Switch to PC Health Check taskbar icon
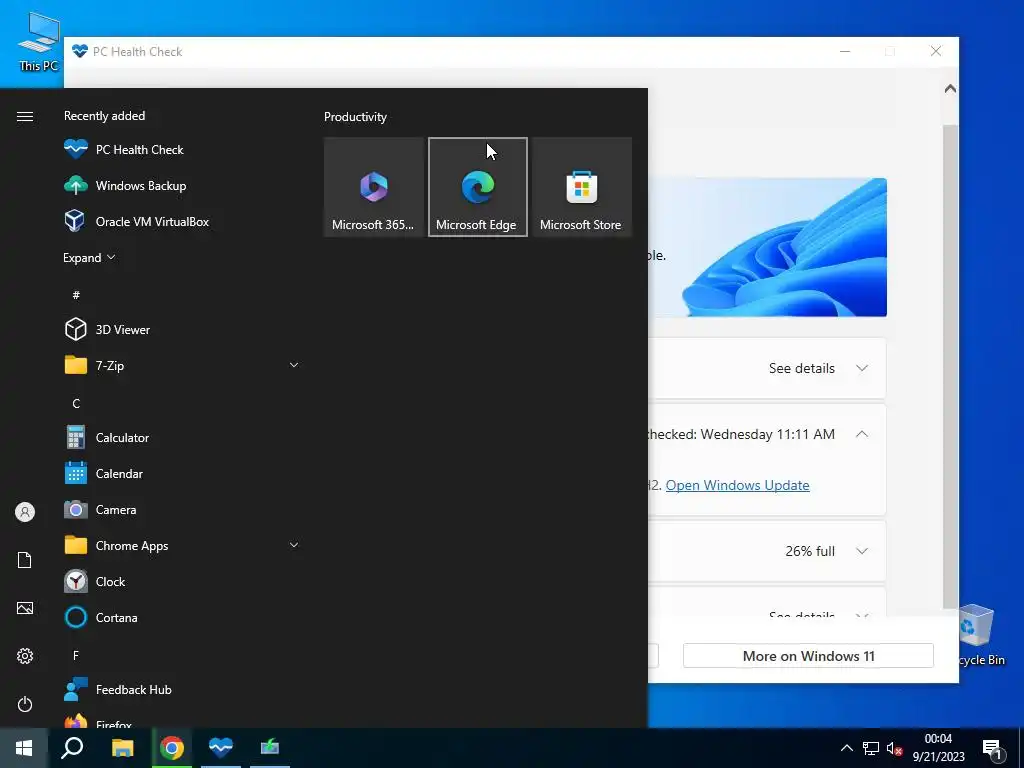The image size is (1024, 768). pos(221,748)
